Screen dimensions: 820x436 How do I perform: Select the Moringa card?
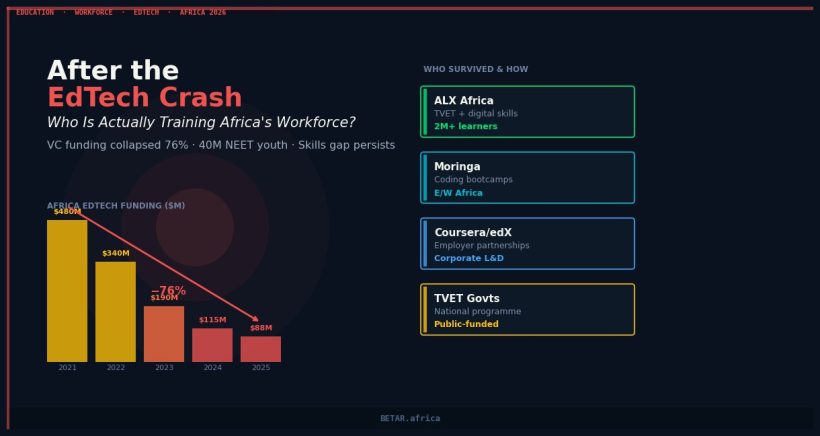527,178
